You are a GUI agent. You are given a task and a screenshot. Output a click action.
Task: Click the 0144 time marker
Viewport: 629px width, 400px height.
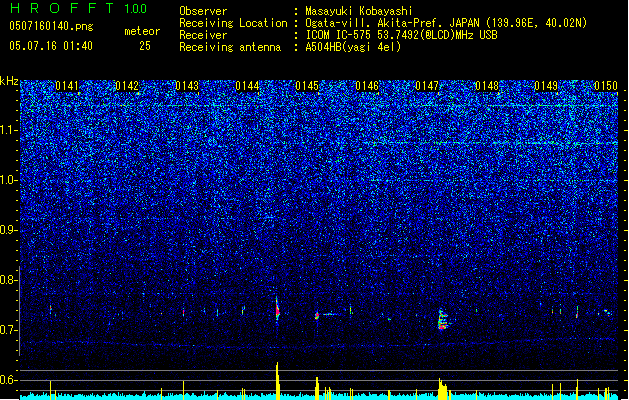coord(247,86)
